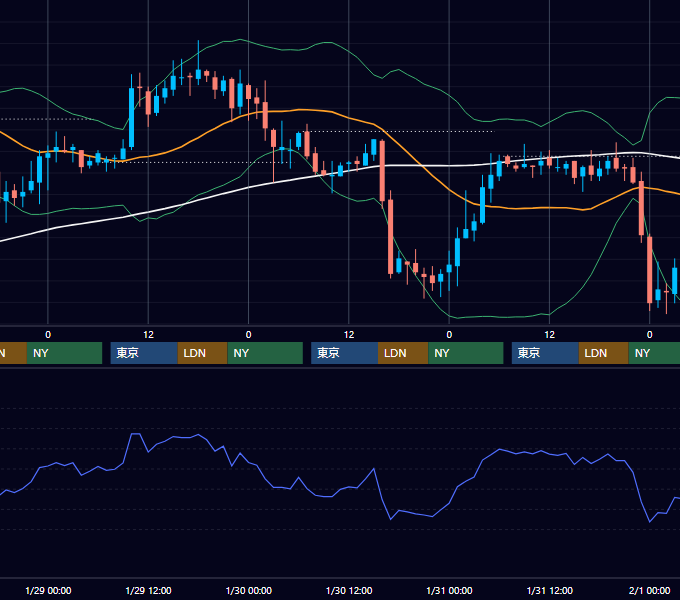
Task: Click the 1/30 00:00 time axis label
Action: [248, 590]
